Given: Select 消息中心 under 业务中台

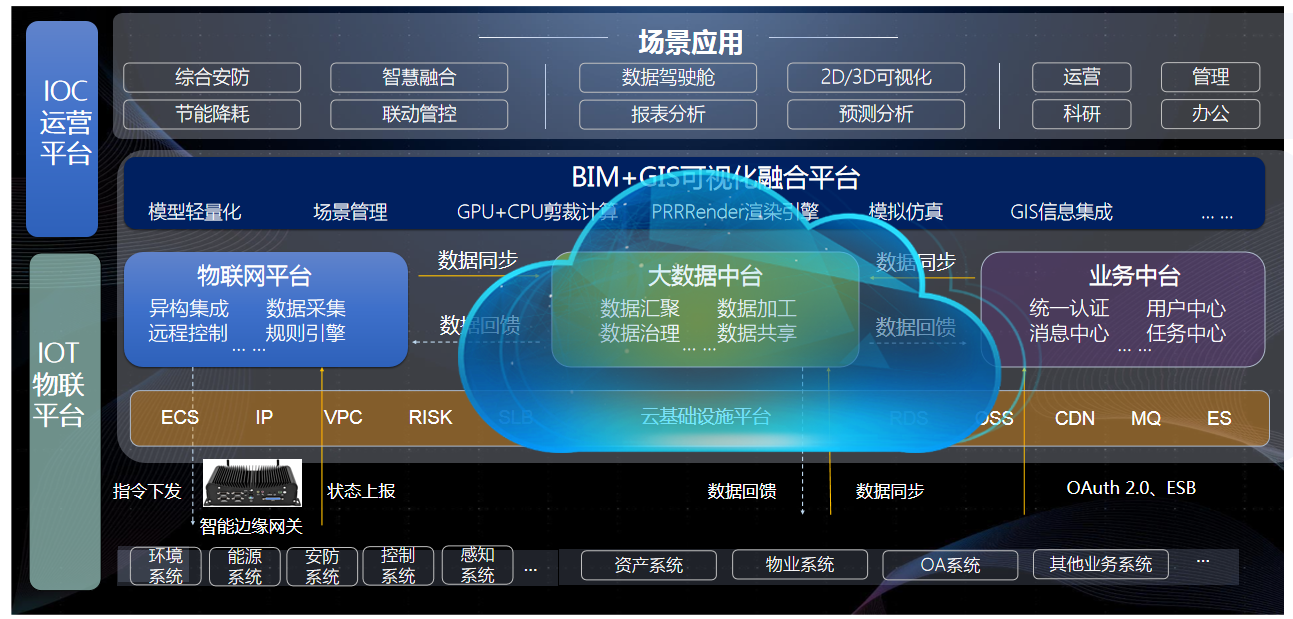Looking at the screenshot, I should [1069, 333].
